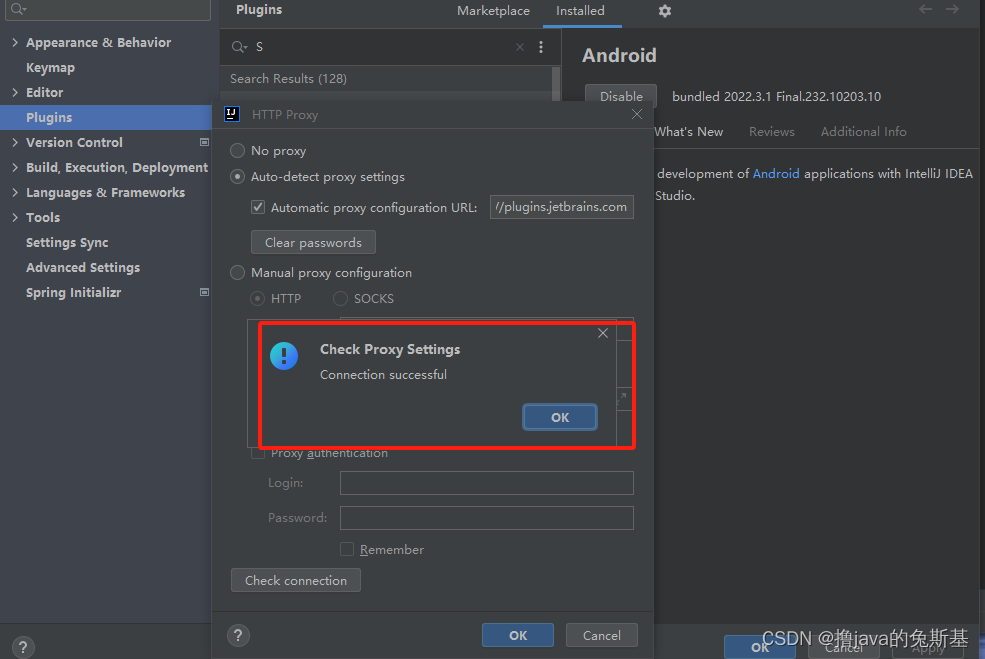Image resolution: width=985 pixels, height=659 pixels.
Task: Click the Version Control project-level icon
Action: (x=204, y=143)
